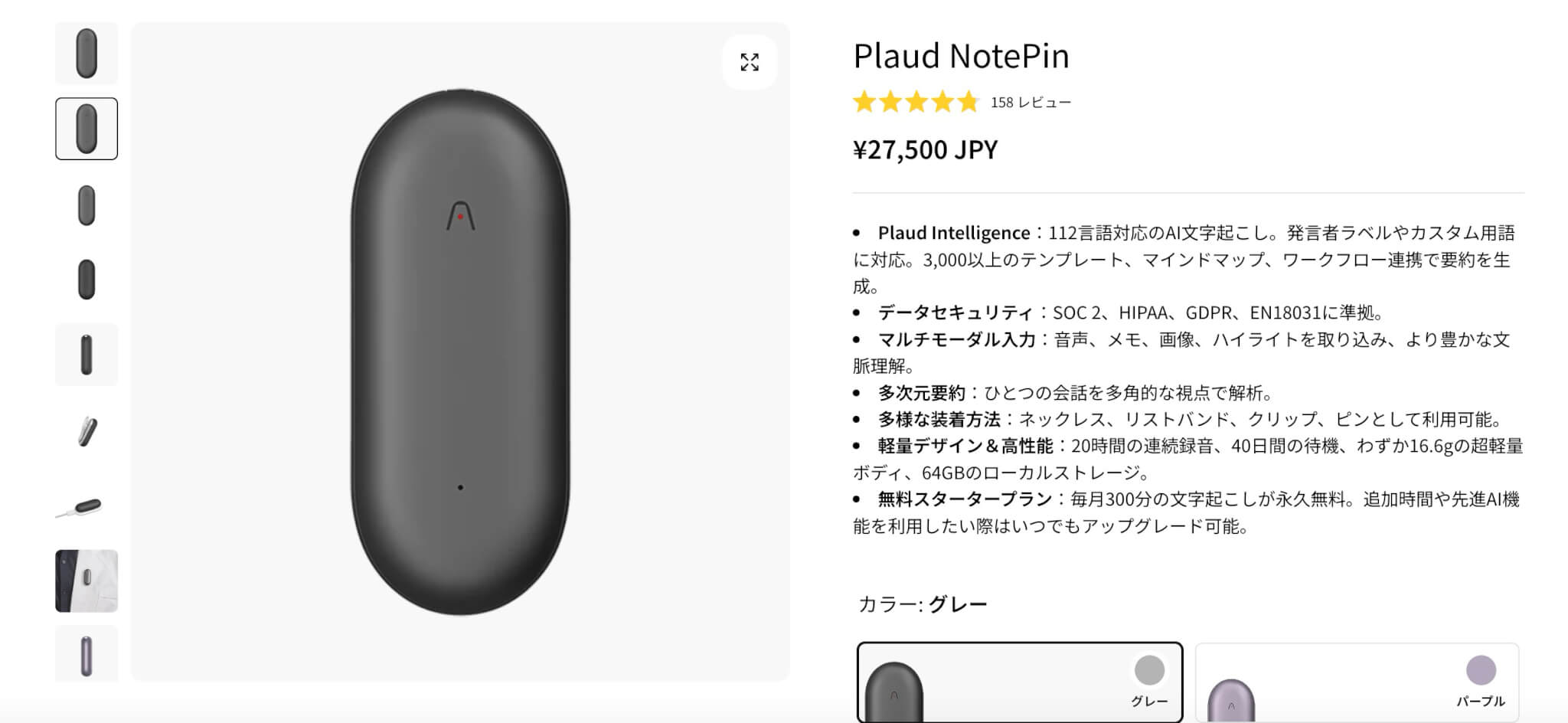The image size is (1568, 723).
Task: Choose the パープル color option card
Action: [x=1357, y=682]
